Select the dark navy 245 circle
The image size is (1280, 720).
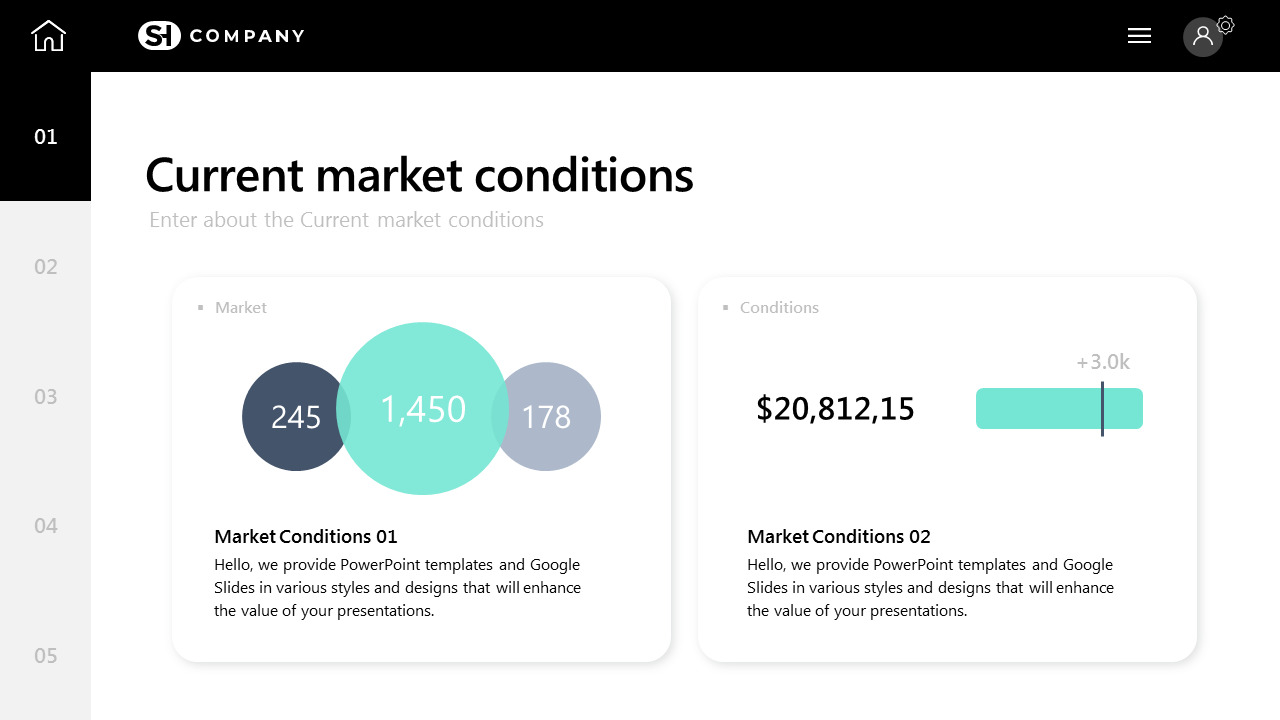coord(290,417)
